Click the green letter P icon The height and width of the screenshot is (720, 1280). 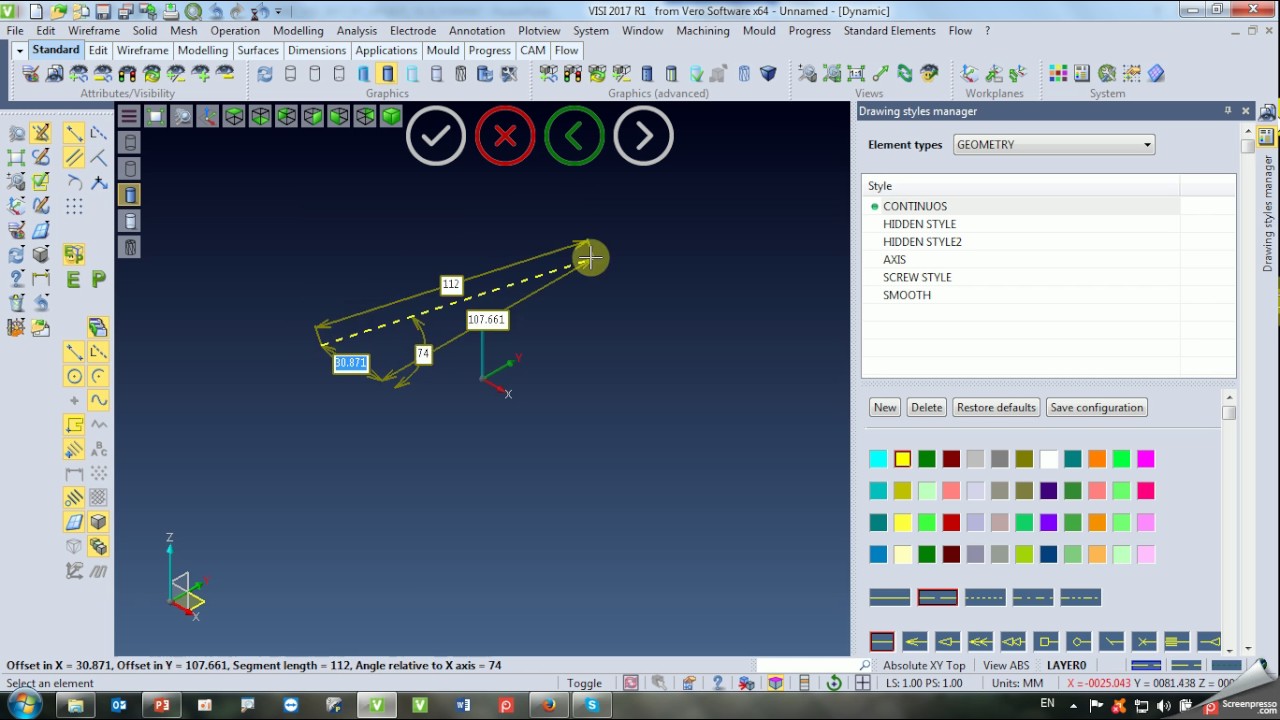tap(98, 280)
